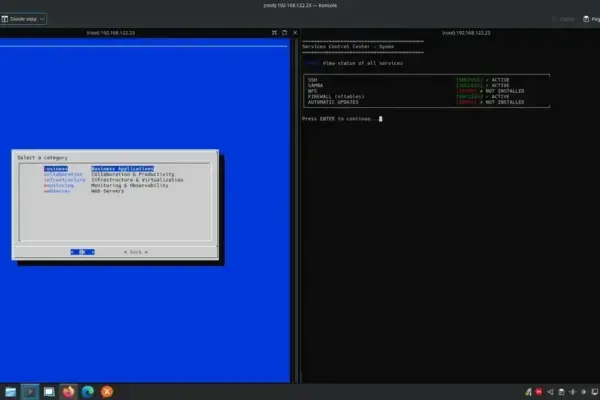
Task: Open the volume tray icon
Action: coord(550,392)
